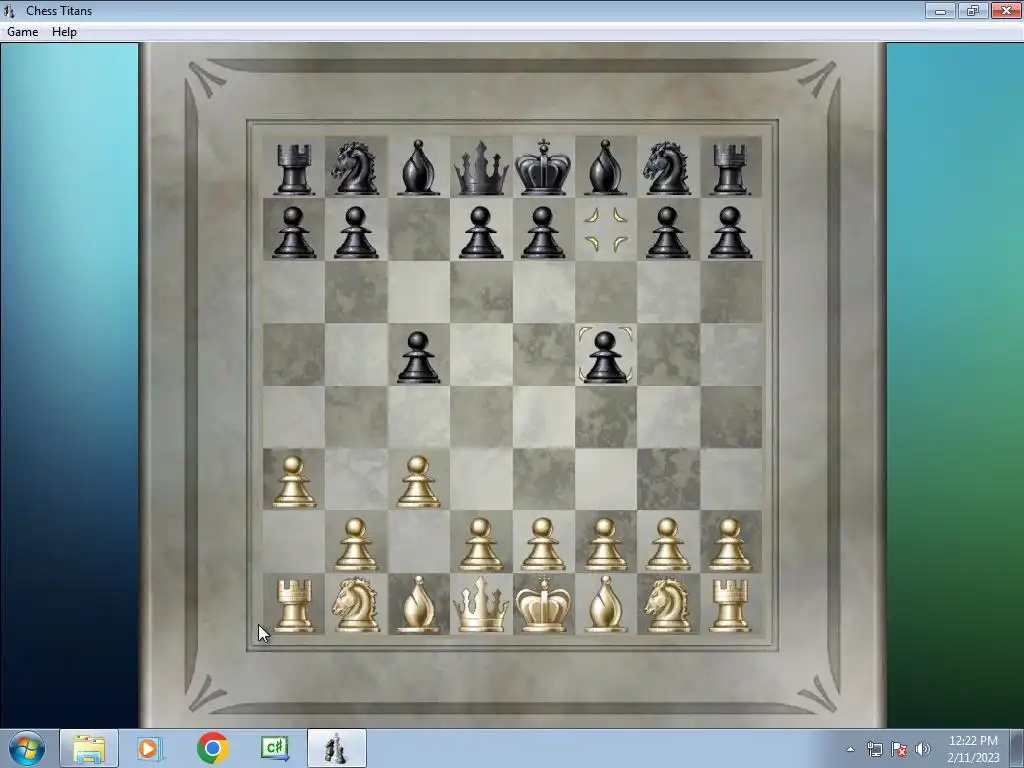Click the Chess Titans title bar icon
Image resolution: width=1024 pixels, height=768 pixels.
pyautogui.click(x=9, y=10)
